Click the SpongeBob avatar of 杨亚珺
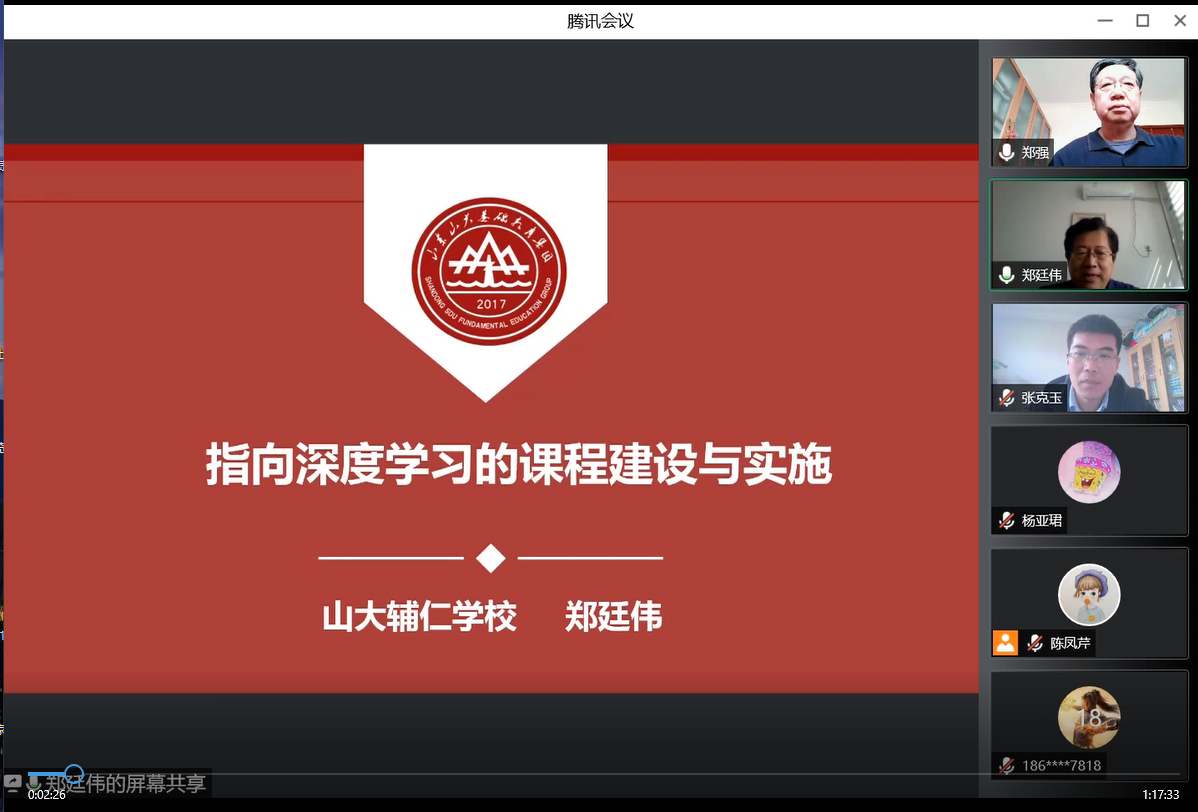1198x812 pixels. [1088, 472]
